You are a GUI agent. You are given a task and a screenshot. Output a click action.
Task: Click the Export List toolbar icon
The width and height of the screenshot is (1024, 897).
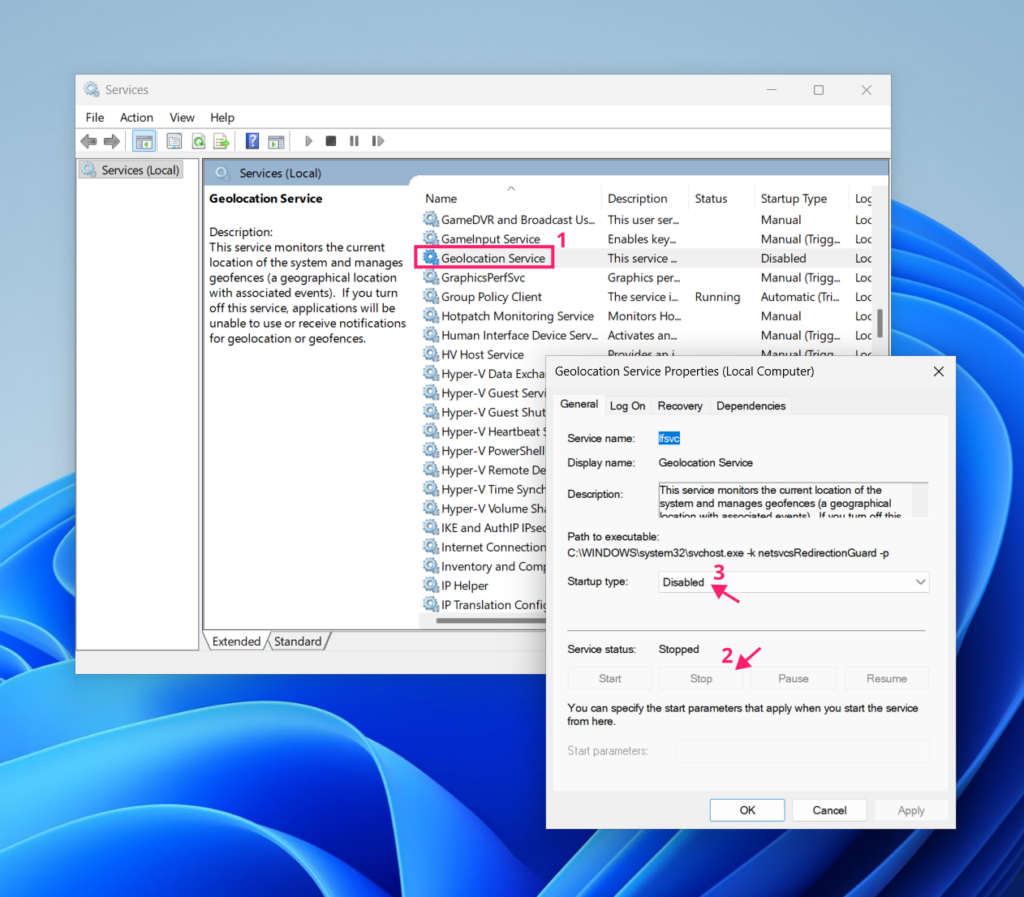[221, 141]
